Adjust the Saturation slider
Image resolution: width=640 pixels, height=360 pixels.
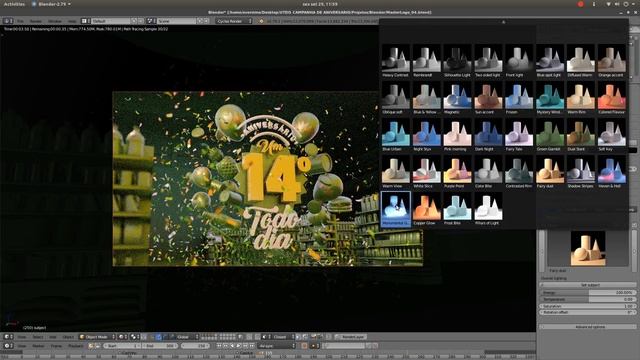tap(588, 306)
